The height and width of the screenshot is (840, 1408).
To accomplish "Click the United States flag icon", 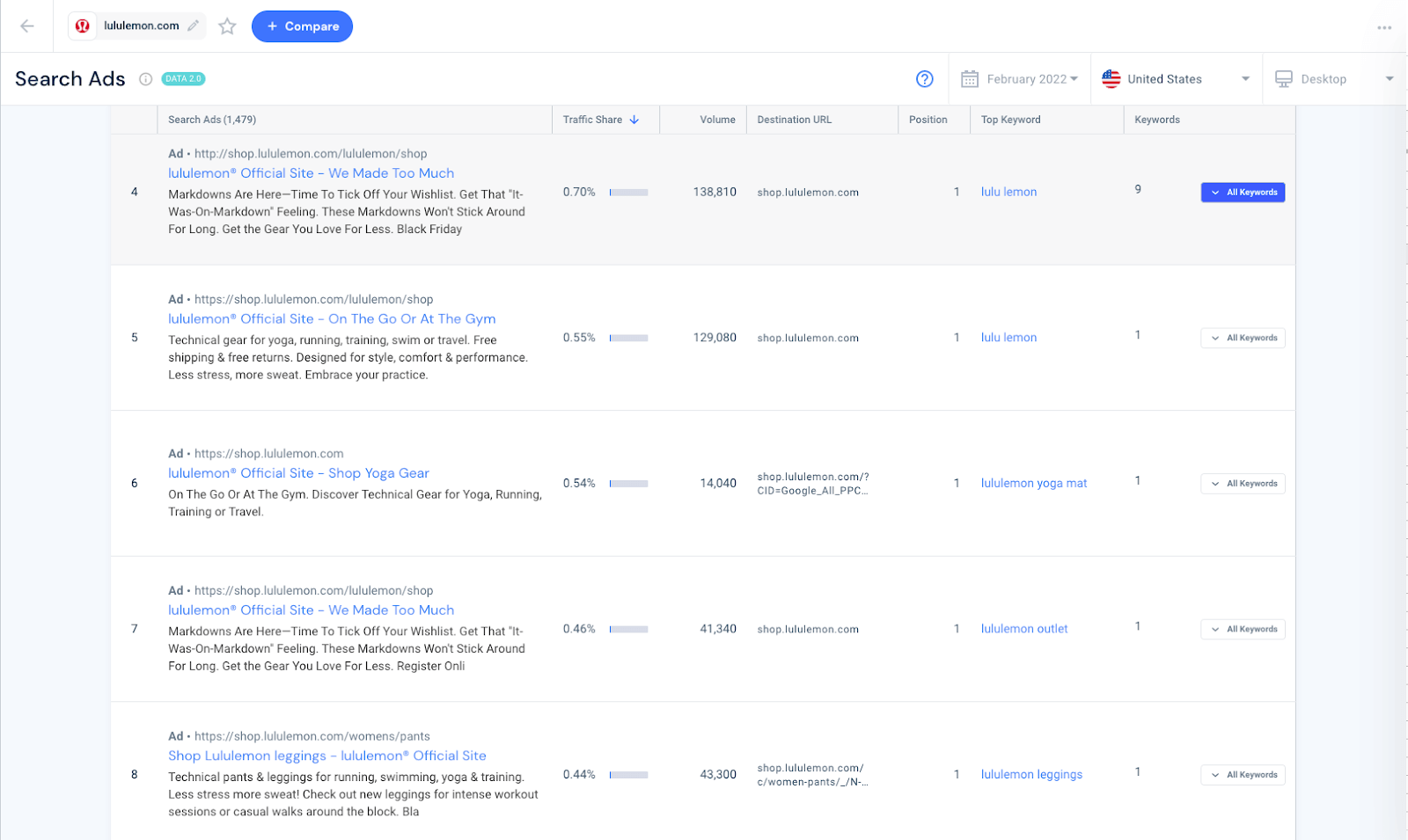I will point(1111,78).
